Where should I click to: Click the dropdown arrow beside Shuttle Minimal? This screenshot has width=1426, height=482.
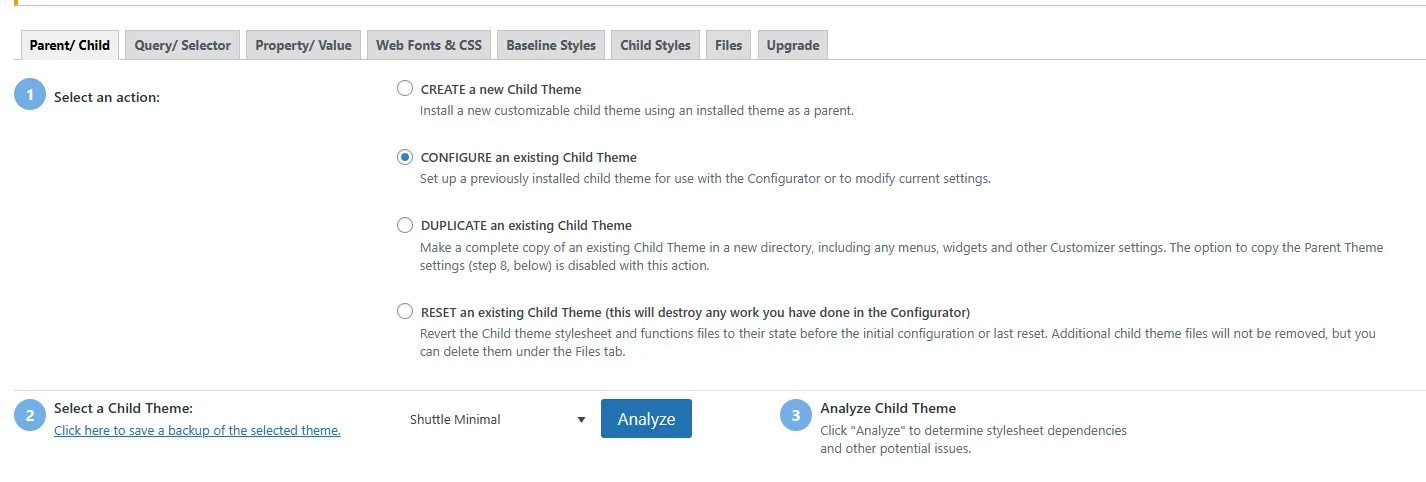tap(581, 420)
